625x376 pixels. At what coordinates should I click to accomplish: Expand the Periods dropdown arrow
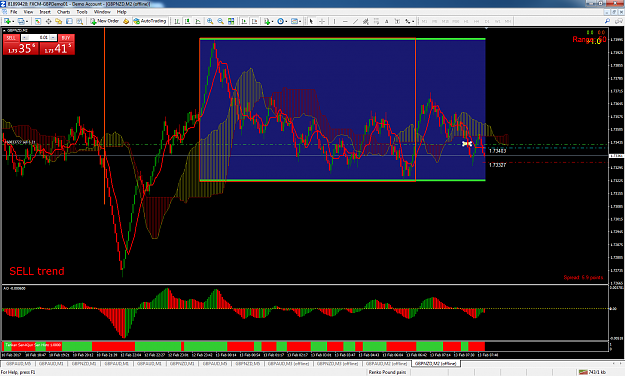coord(286,22)
